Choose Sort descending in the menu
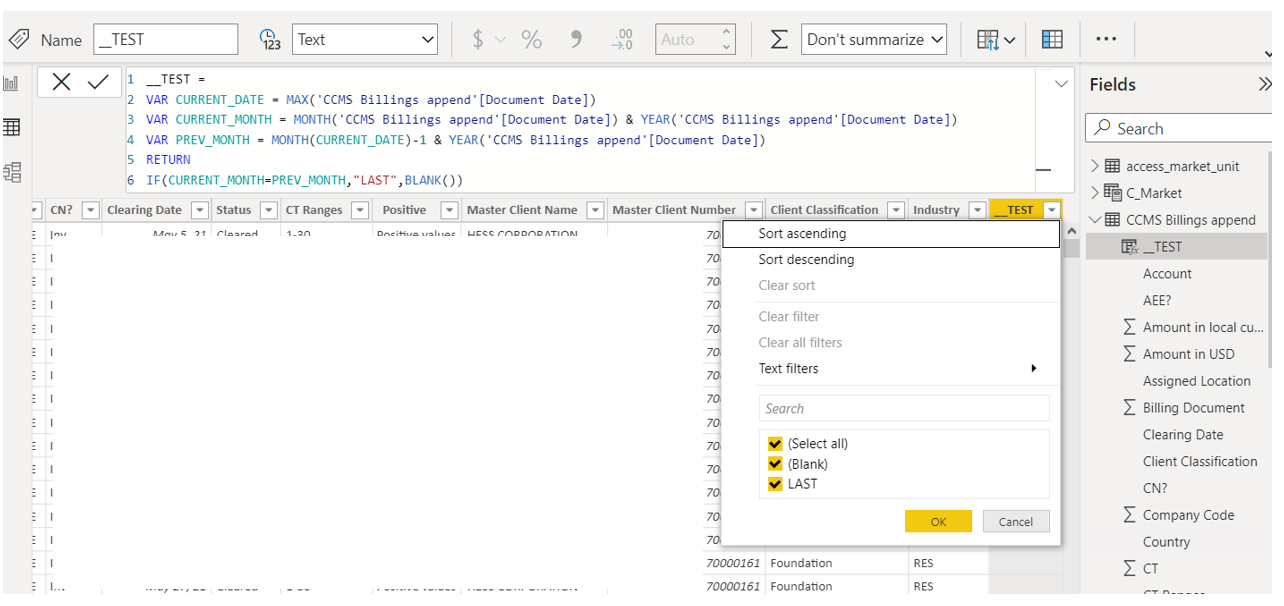 pos(891,260)
